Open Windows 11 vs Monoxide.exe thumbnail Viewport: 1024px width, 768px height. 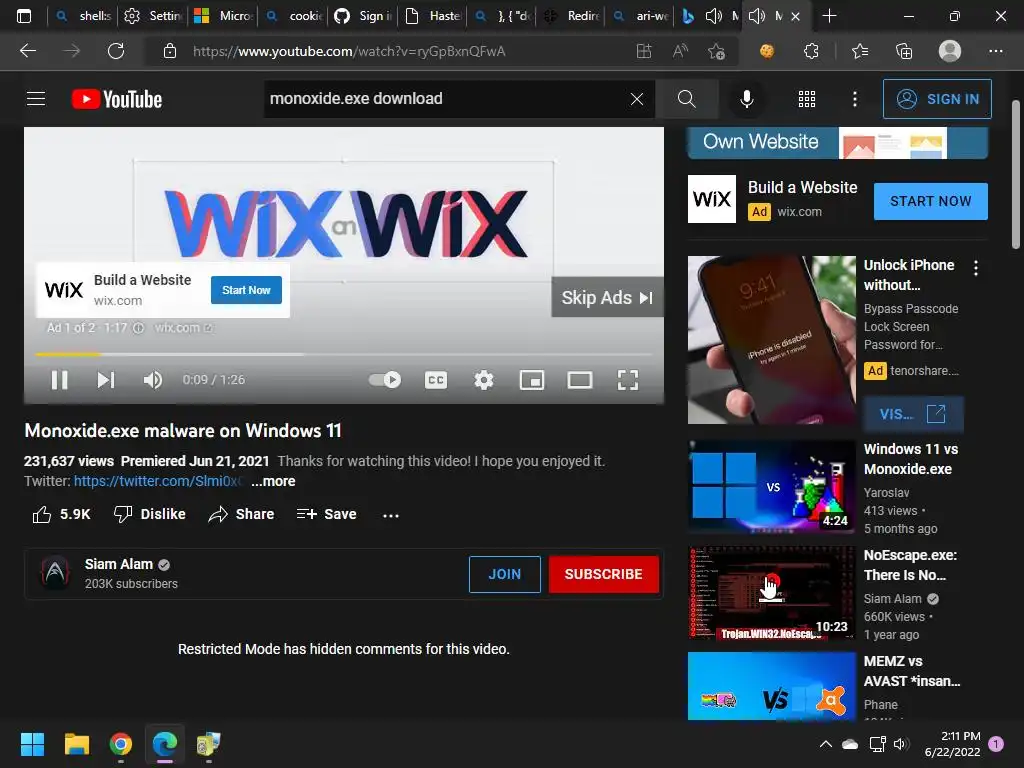(x=771, y=487)
